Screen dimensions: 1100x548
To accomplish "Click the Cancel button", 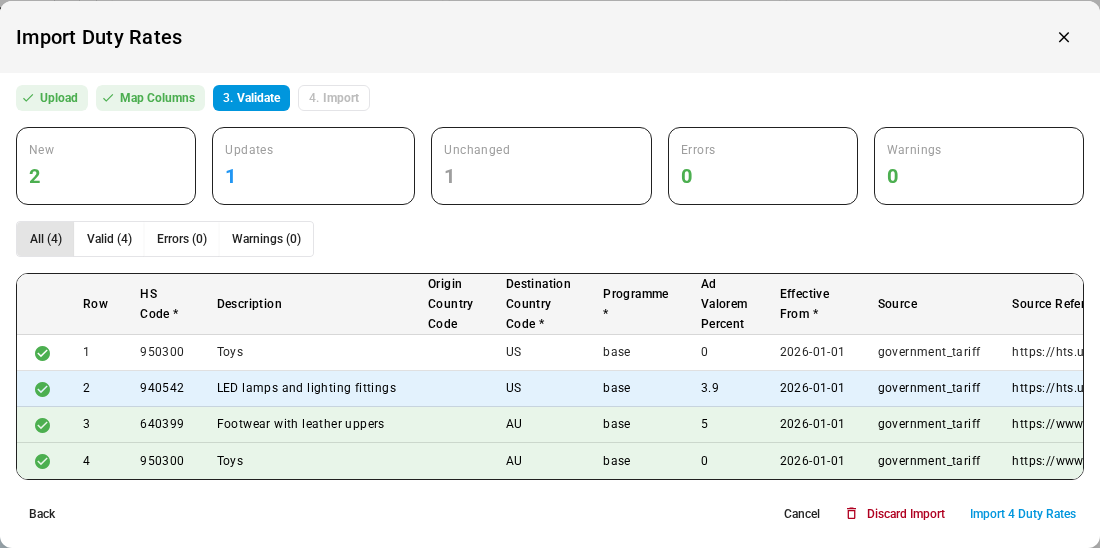I will coord(802,514).
